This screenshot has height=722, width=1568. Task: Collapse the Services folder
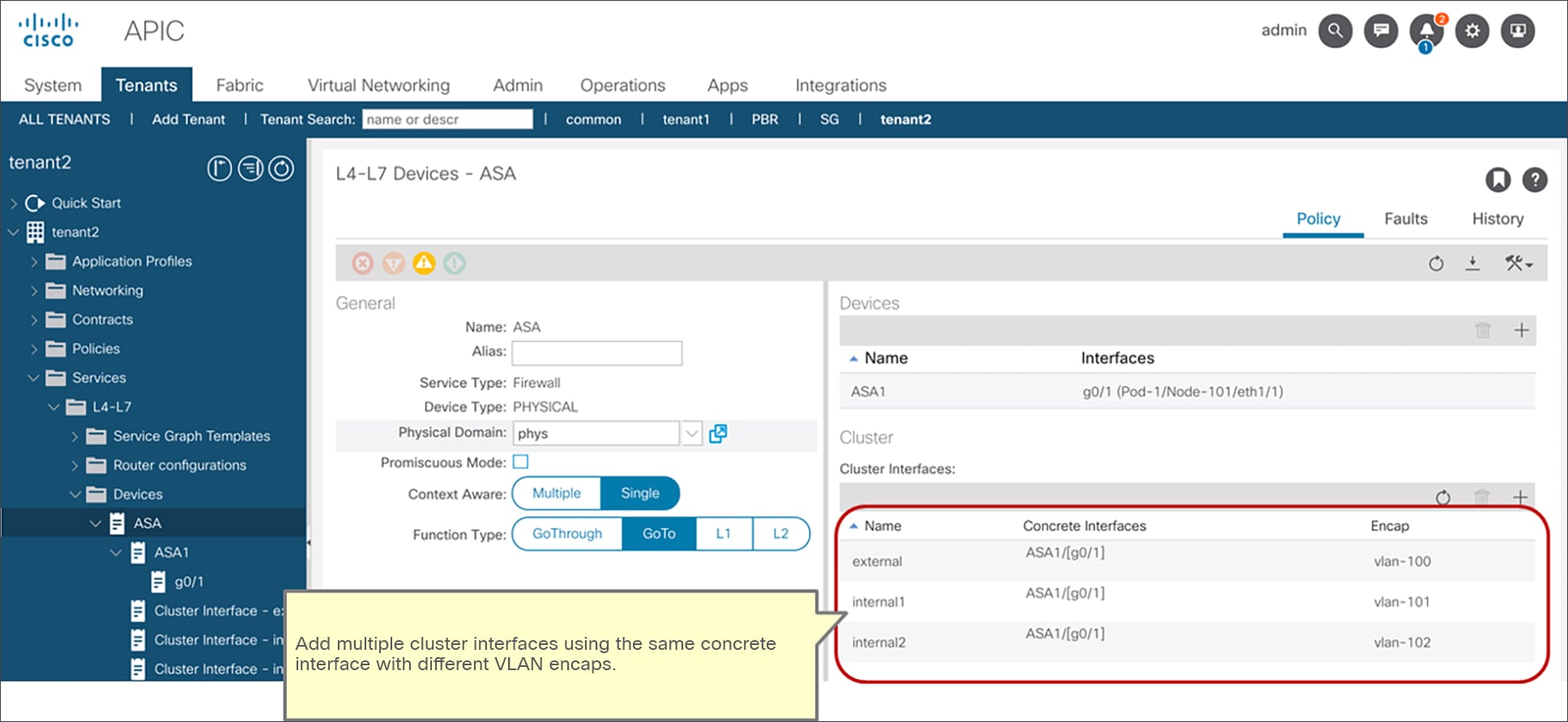(33, 378)
